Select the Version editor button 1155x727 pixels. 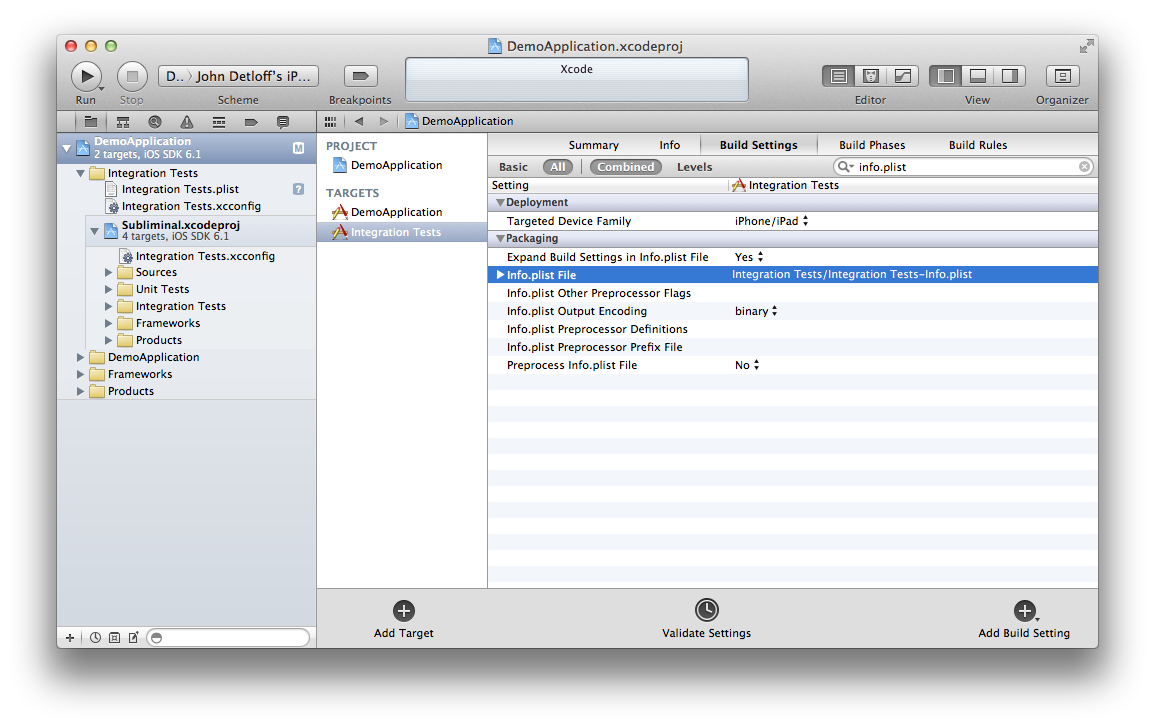click(902, 76)
